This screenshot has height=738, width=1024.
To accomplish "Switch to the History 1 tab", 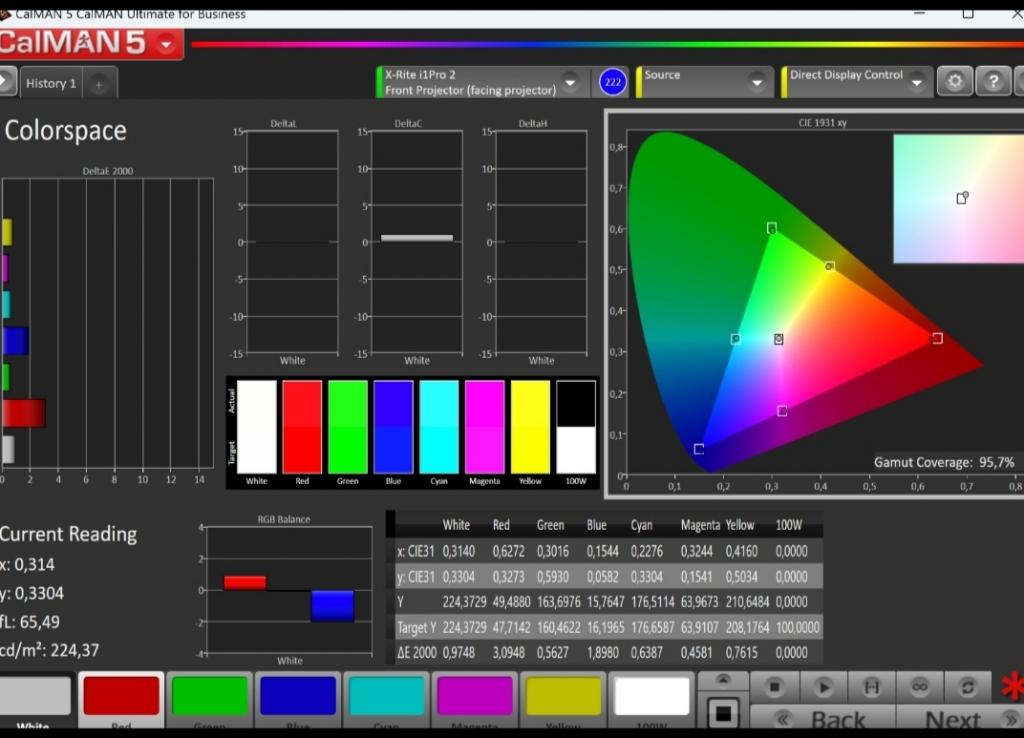I will [x=51, y=84].
